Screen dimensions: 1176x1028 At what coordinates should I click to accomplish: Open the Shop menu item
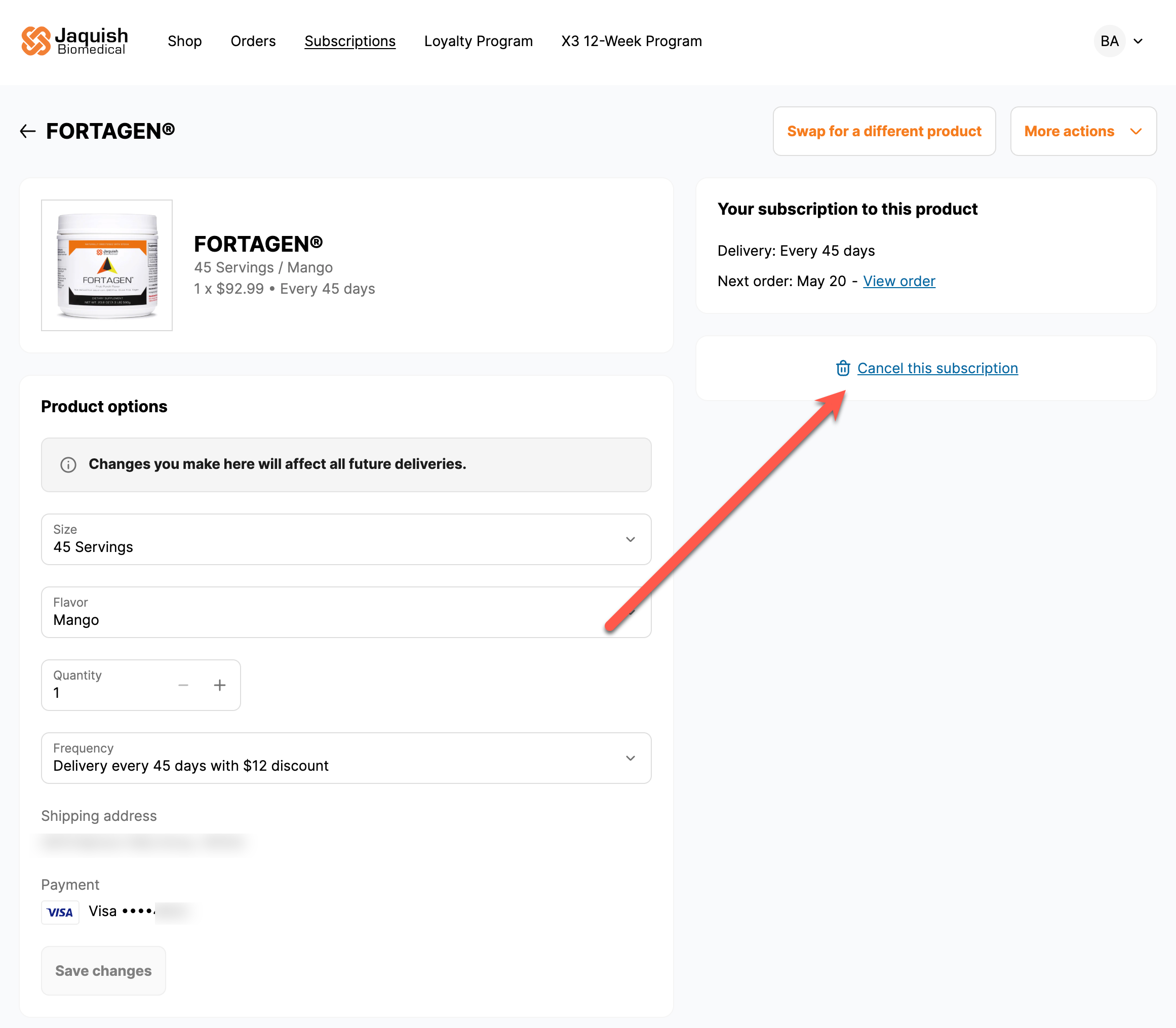pyautogui.click(x=185, y=42)
